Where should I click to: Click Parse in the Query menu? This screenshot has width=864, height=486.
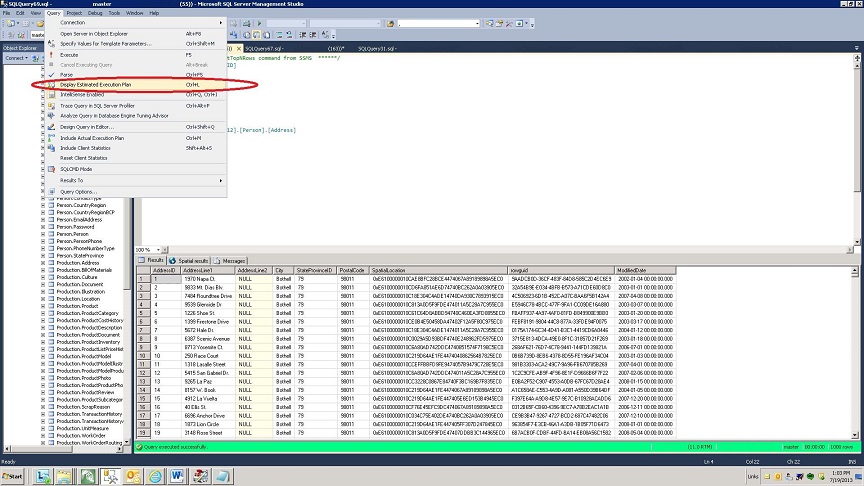(136, 74)
